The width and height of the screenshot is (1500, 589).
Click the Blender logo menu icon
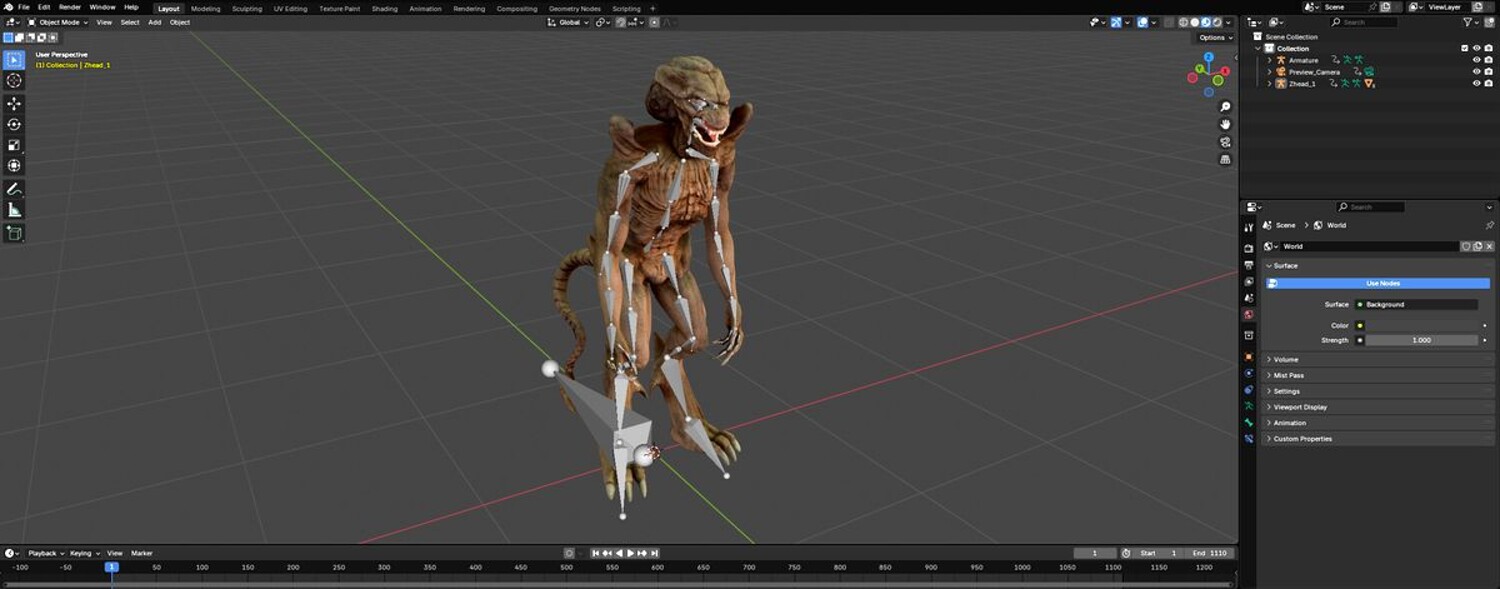coord(8,7)
